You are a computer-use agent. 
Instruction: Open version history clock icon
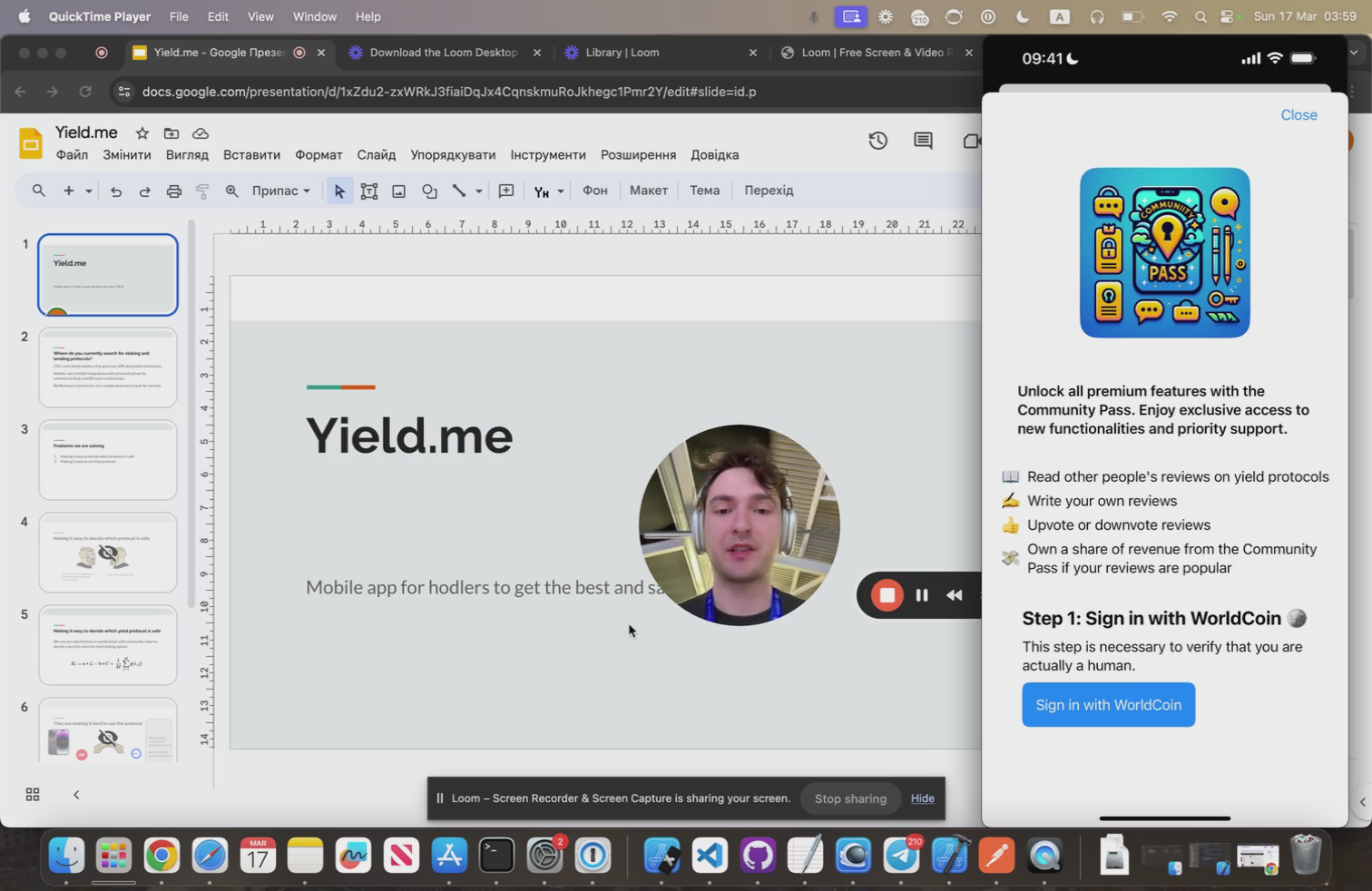point(877,141)
